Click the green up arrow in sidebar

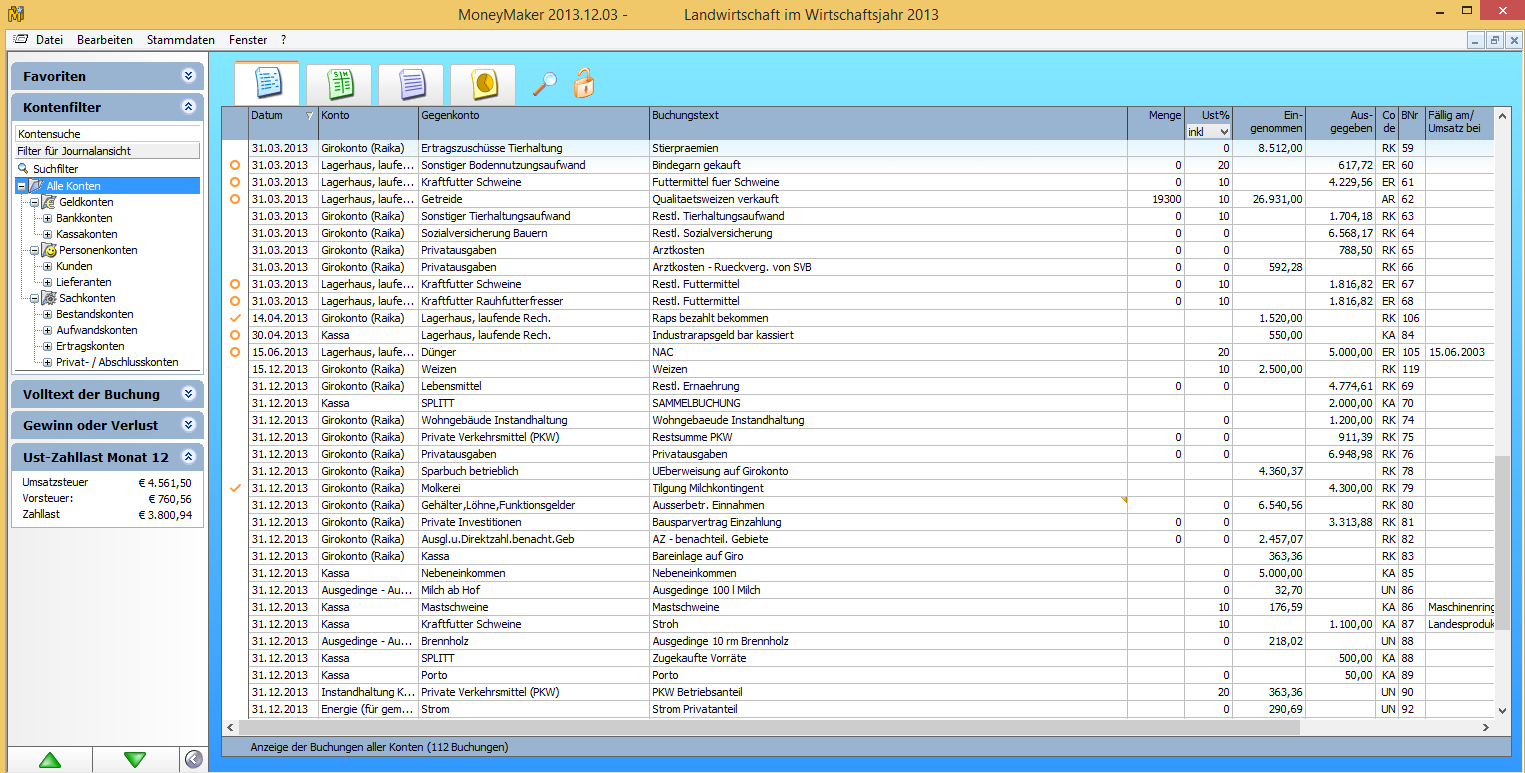(49, 760)
